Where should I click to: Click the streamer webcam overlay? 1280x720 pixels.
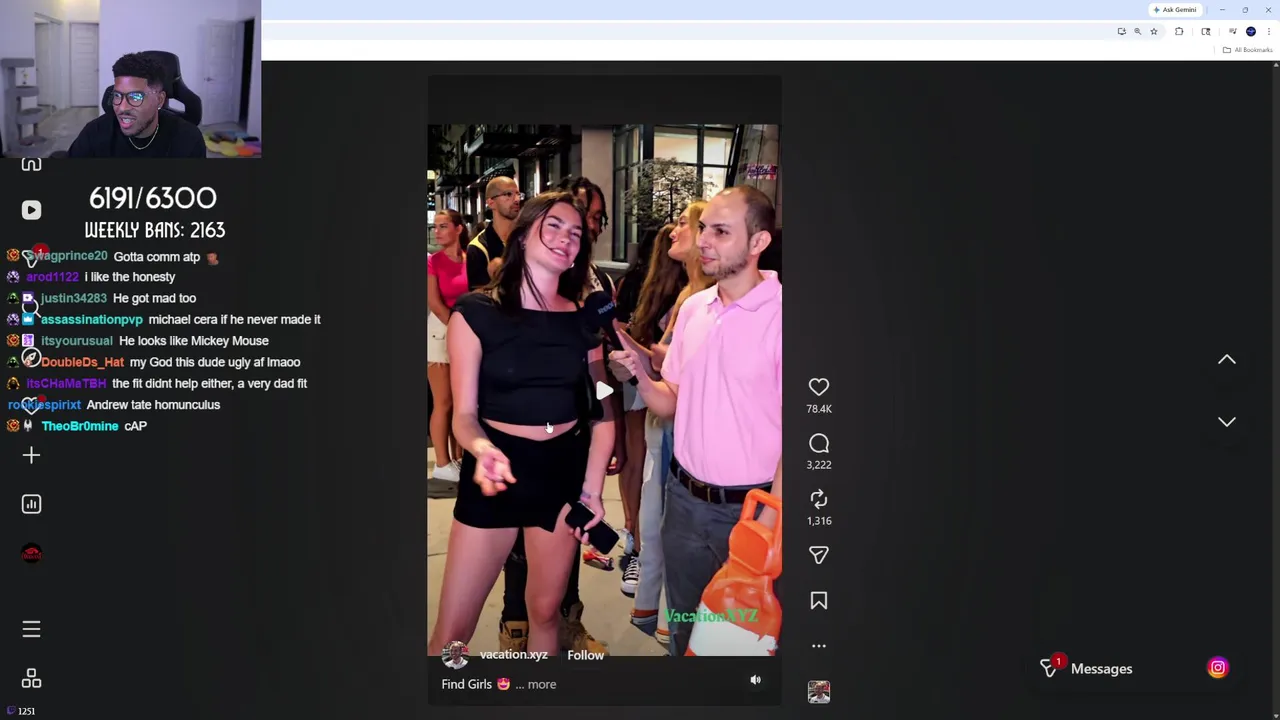pos(130,79)
